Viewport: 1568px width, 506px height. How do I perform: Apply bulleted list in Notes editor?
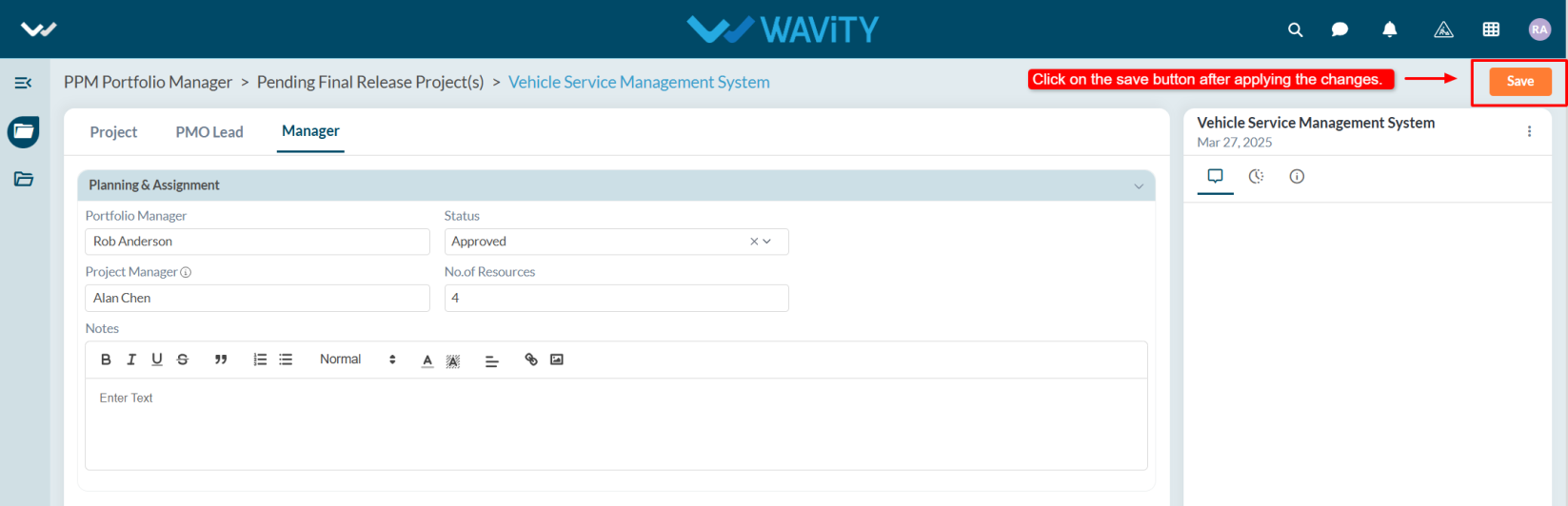(286, 360)
